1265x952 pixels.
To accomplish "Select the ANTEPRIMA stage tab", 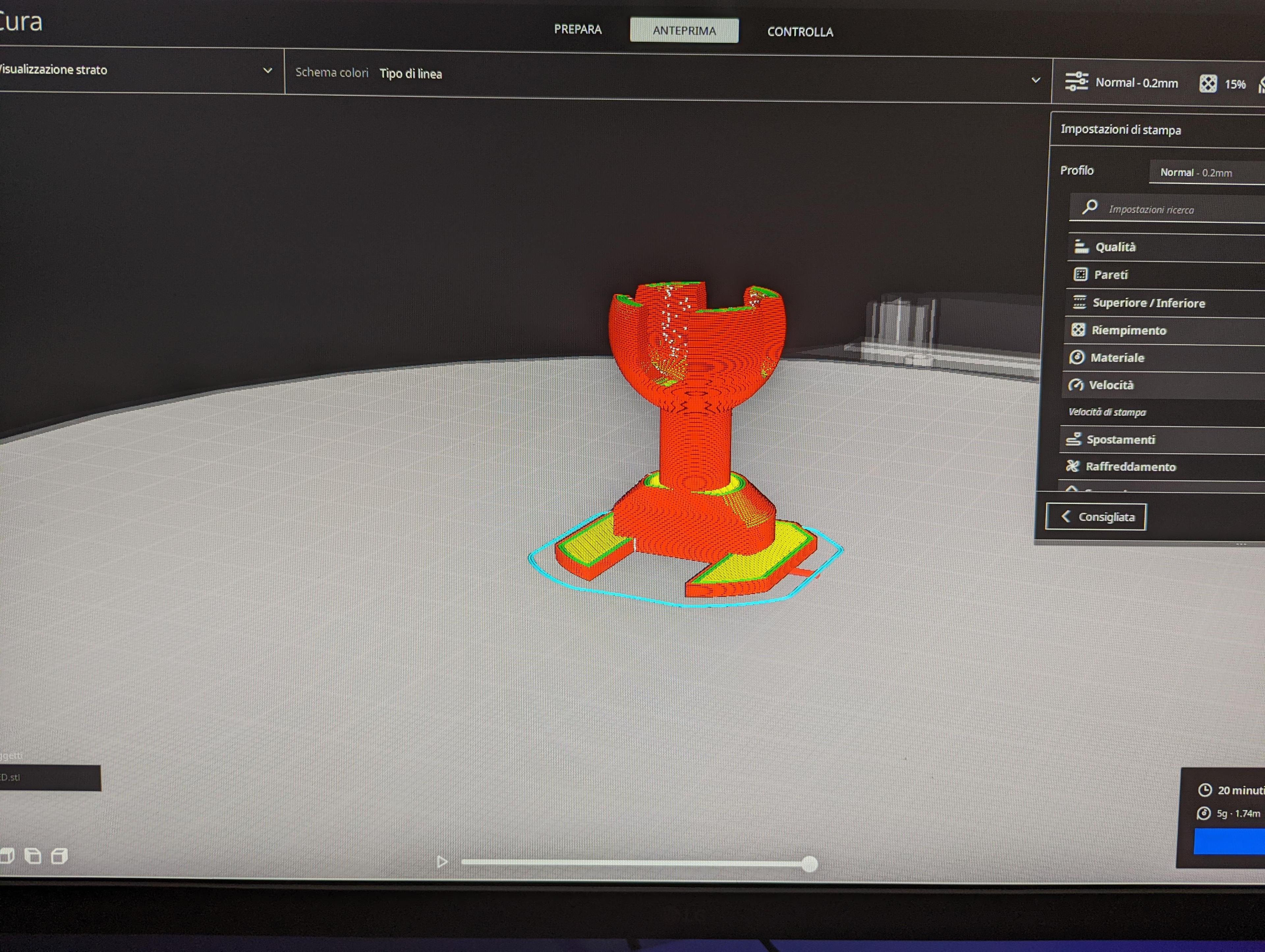I will pyautogui.click(x=684, y=30).
